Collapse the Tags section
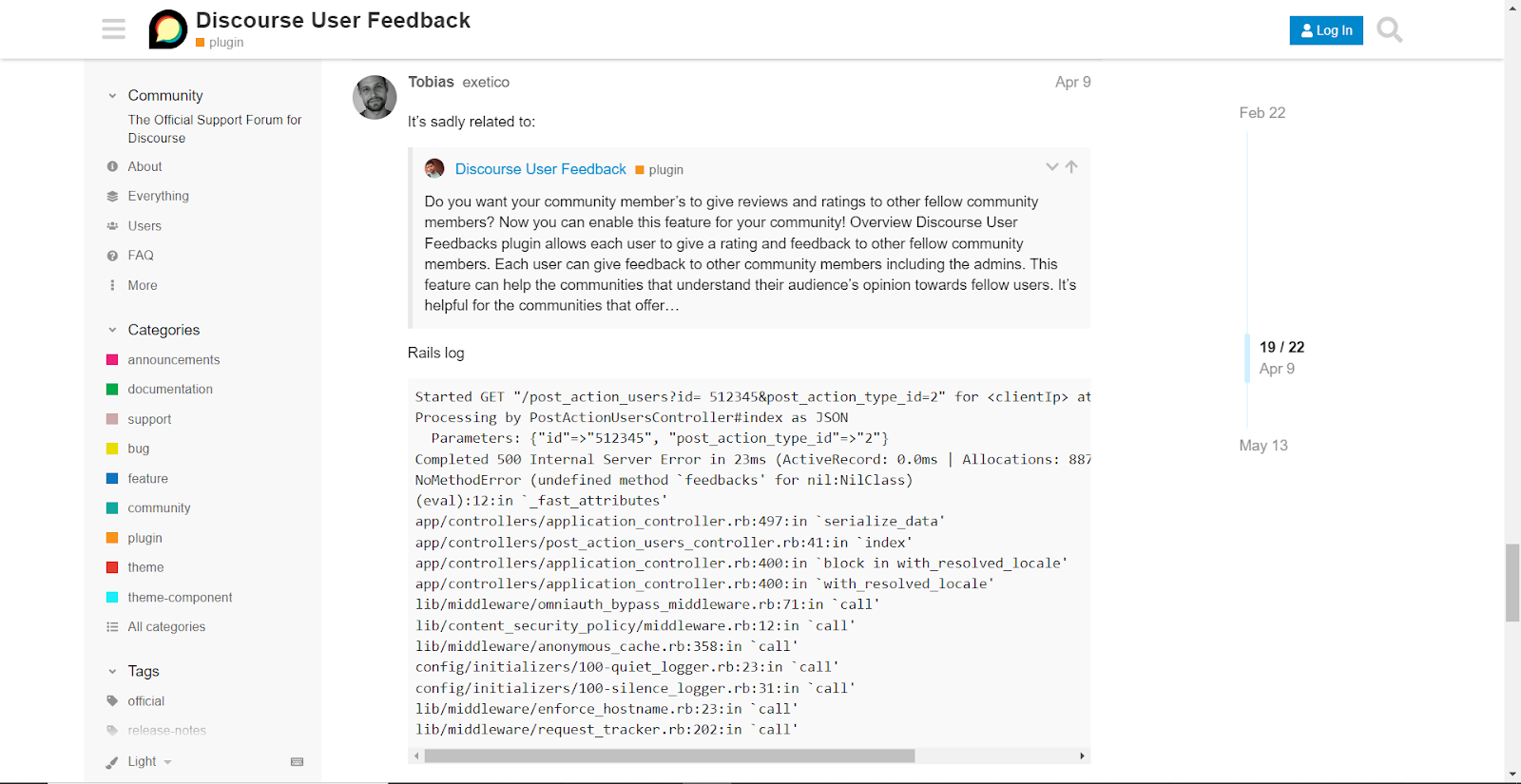Image resolution: width=1521 pixels, height=784 pixels. point(112,672)
